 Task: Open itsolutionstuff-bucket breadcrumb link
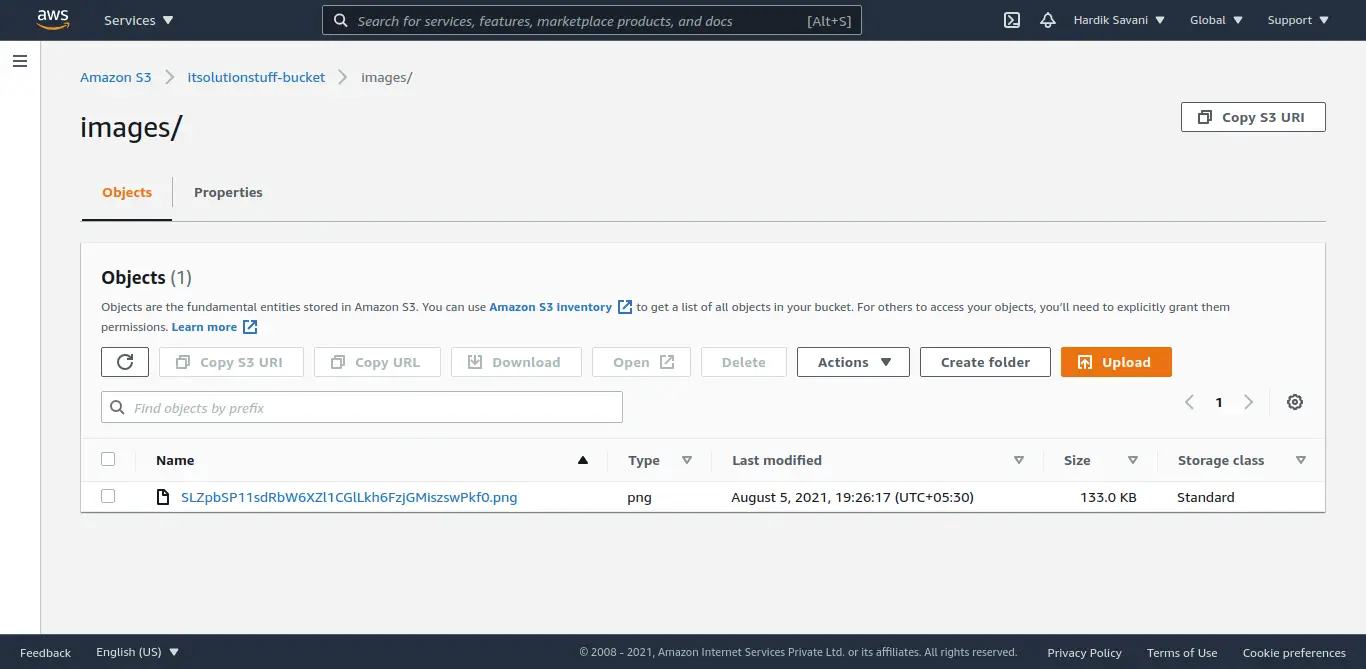256,77
